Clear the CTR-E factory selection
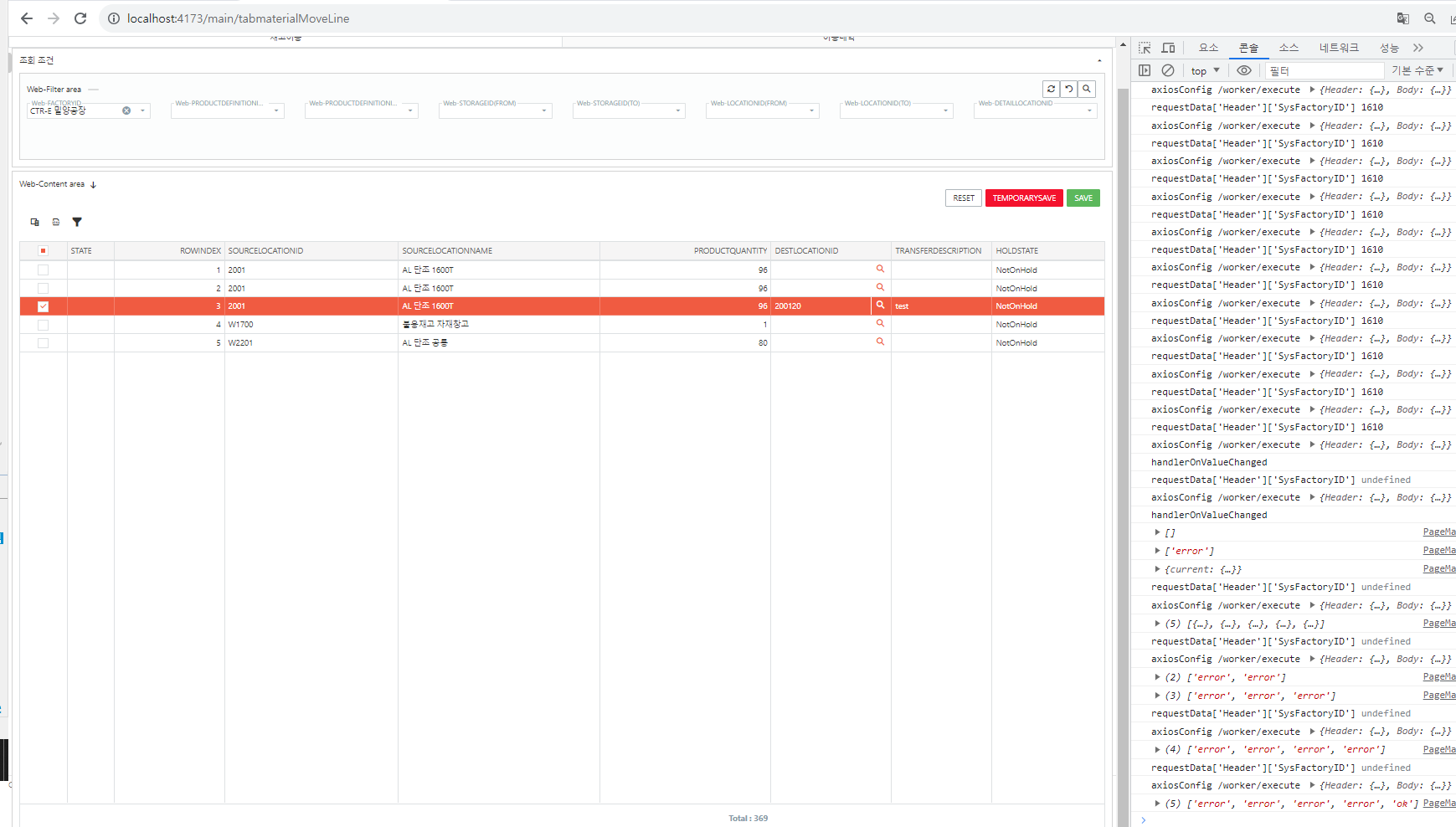Image resolution: width=1456 pixels, height=827 pixels. [126, 110]
